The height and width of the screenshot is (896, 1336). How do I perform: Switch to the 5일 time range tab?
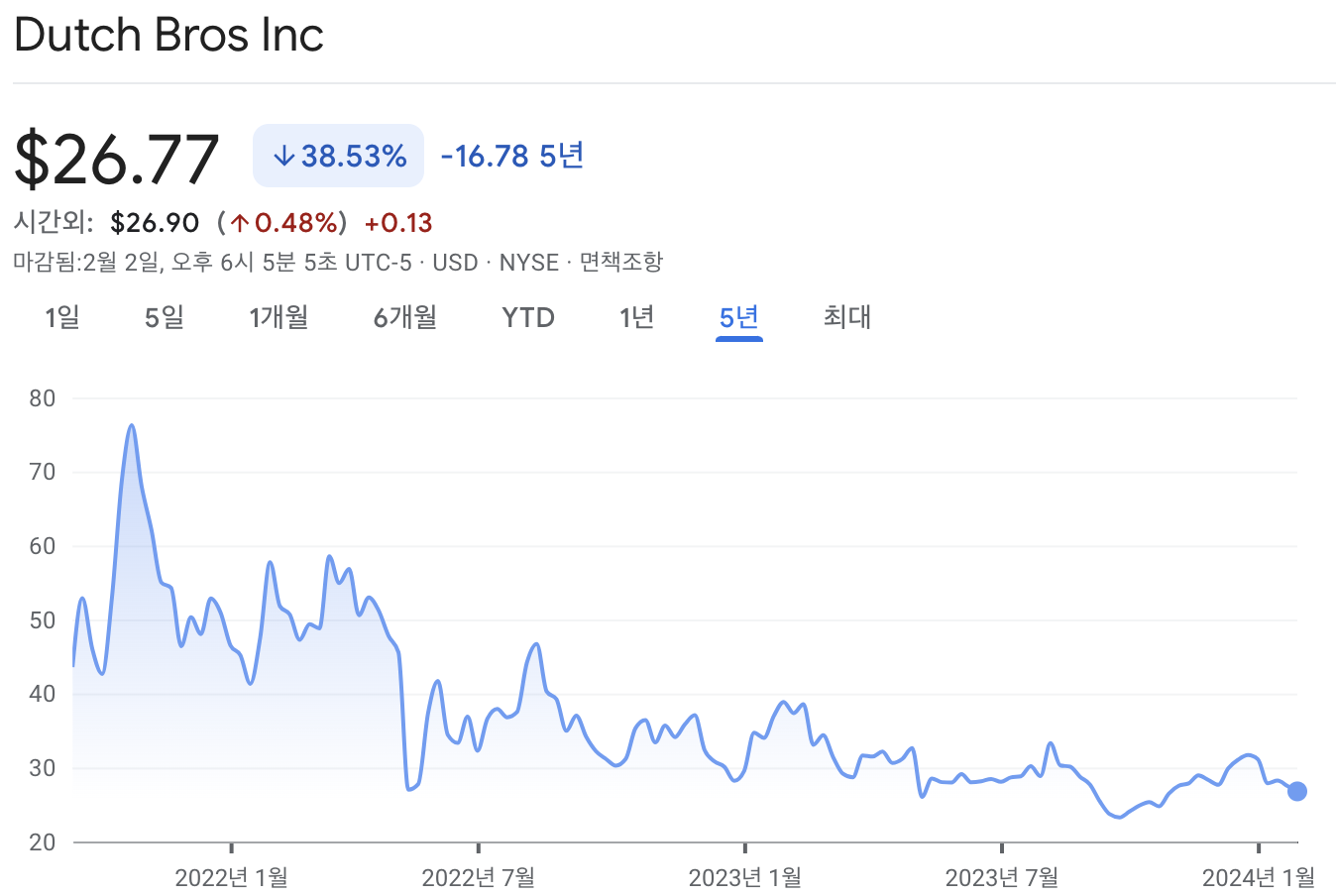tap(163, 317)
